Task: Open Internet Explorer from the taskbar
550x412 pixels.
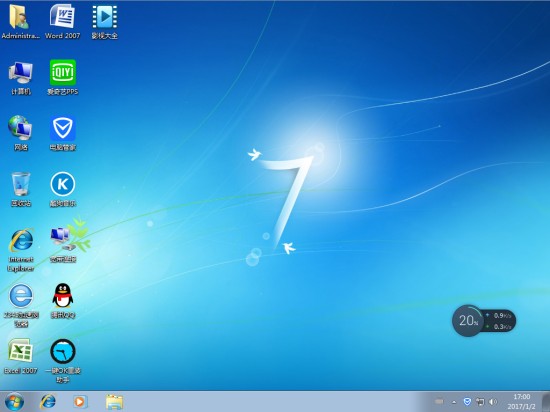Action: [x=48, y=402]
